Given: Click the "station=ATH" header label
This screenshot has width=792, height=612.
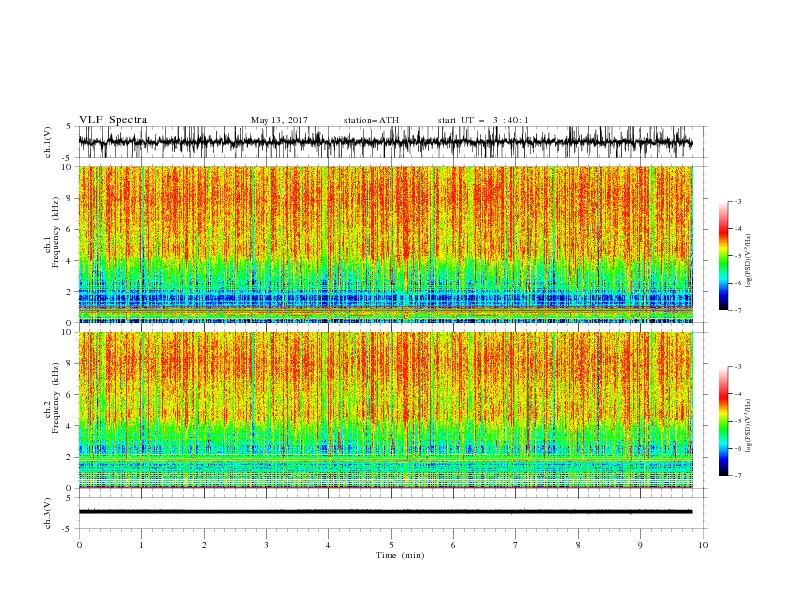Looking at the screenshot, I should (x=371, y=120).
